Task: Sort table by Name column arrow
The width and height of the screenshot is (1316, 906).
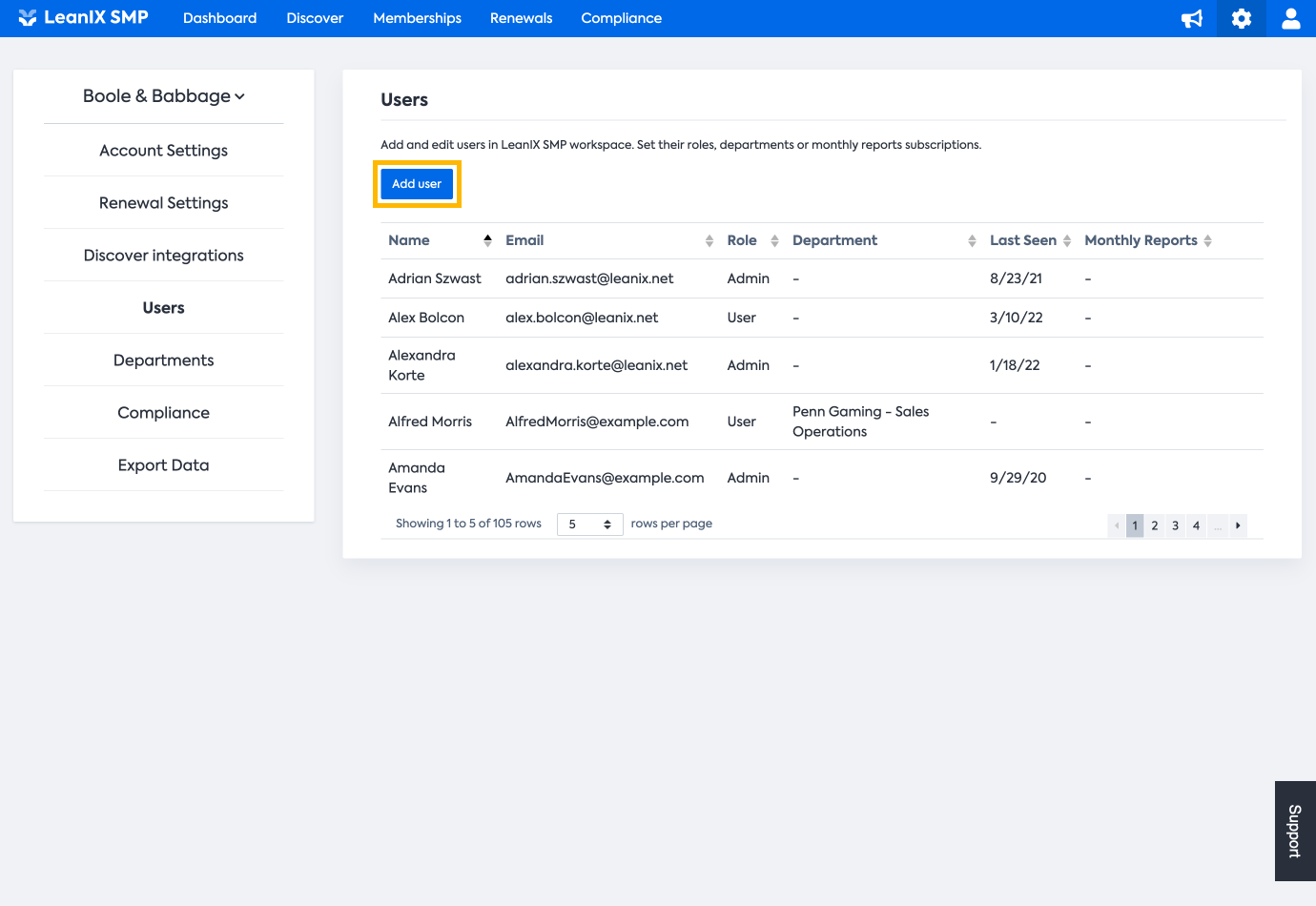Action: click(x=487, y=240)
